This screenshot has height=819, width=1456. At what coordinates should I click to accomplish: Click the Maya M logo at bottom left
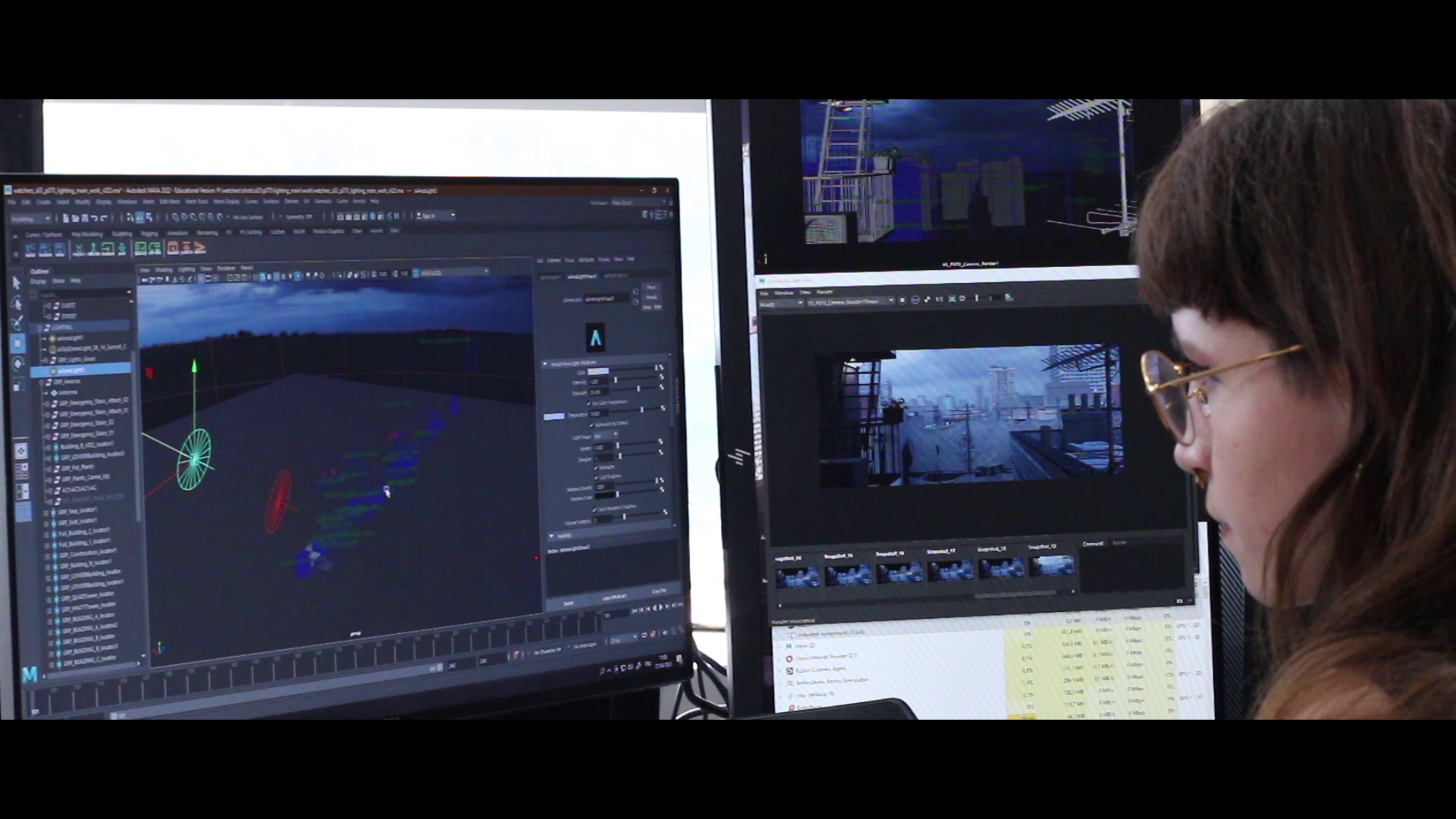click(x=29, y=674)
